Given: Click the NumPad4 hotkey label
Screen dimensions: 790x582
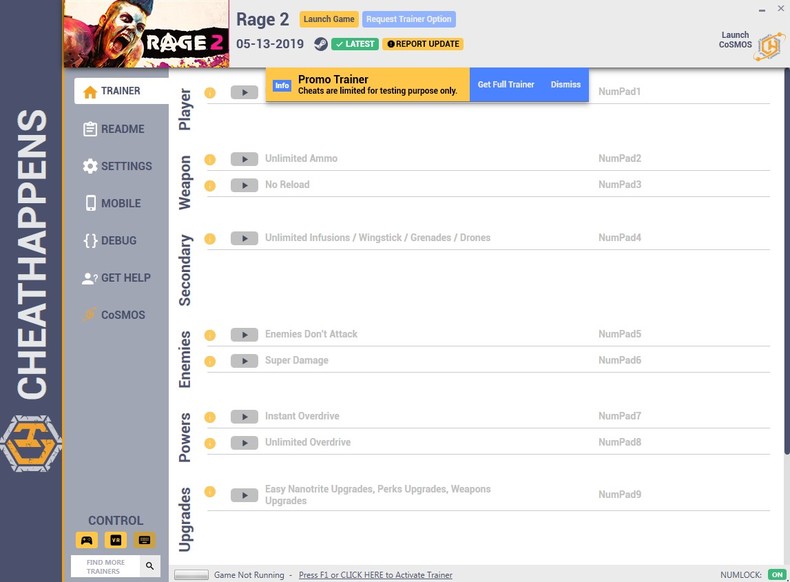Looking at the screenshot, I should click(x=620, y=237).
